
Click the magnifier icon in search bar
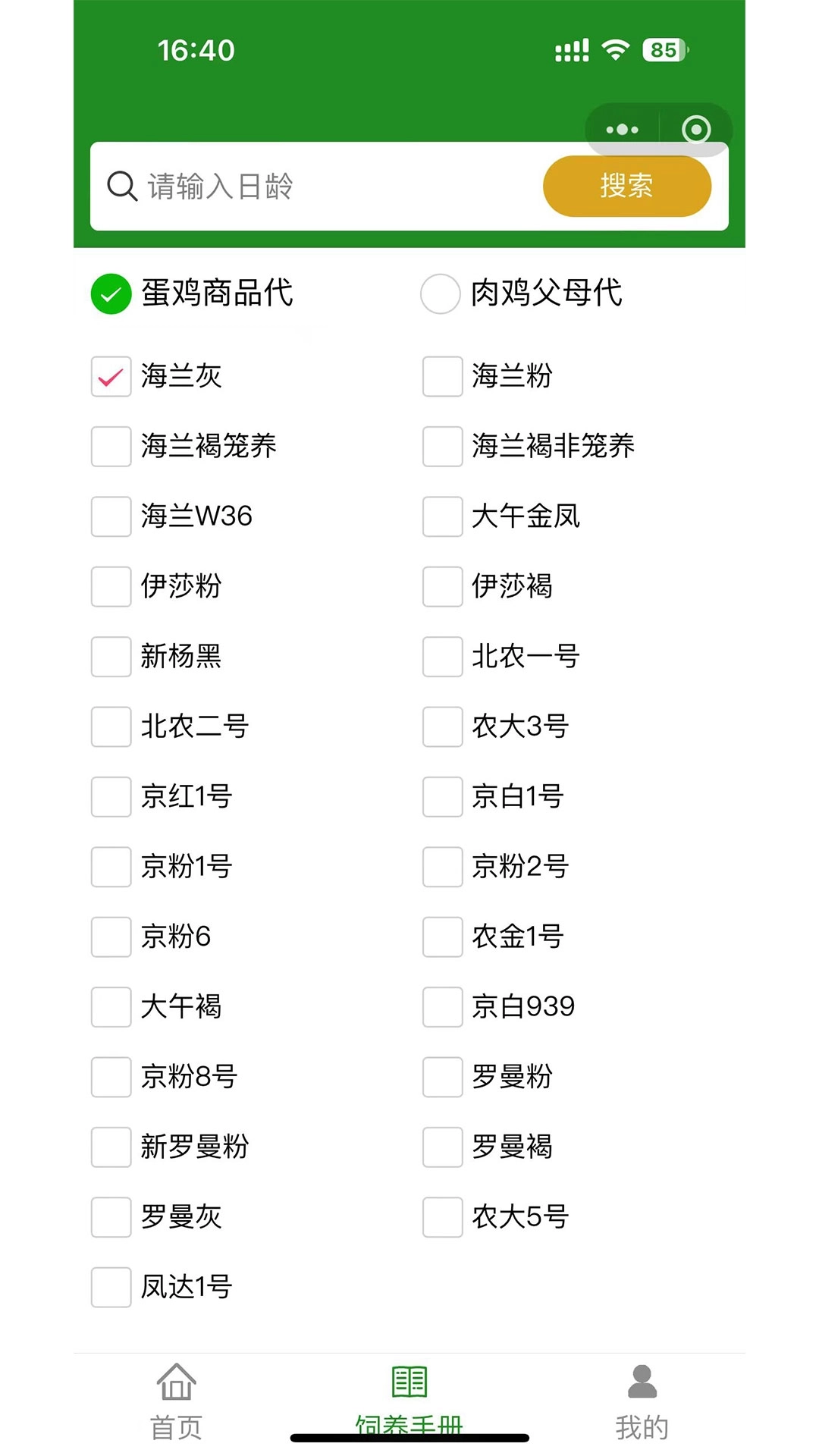[x=121, y=187]
